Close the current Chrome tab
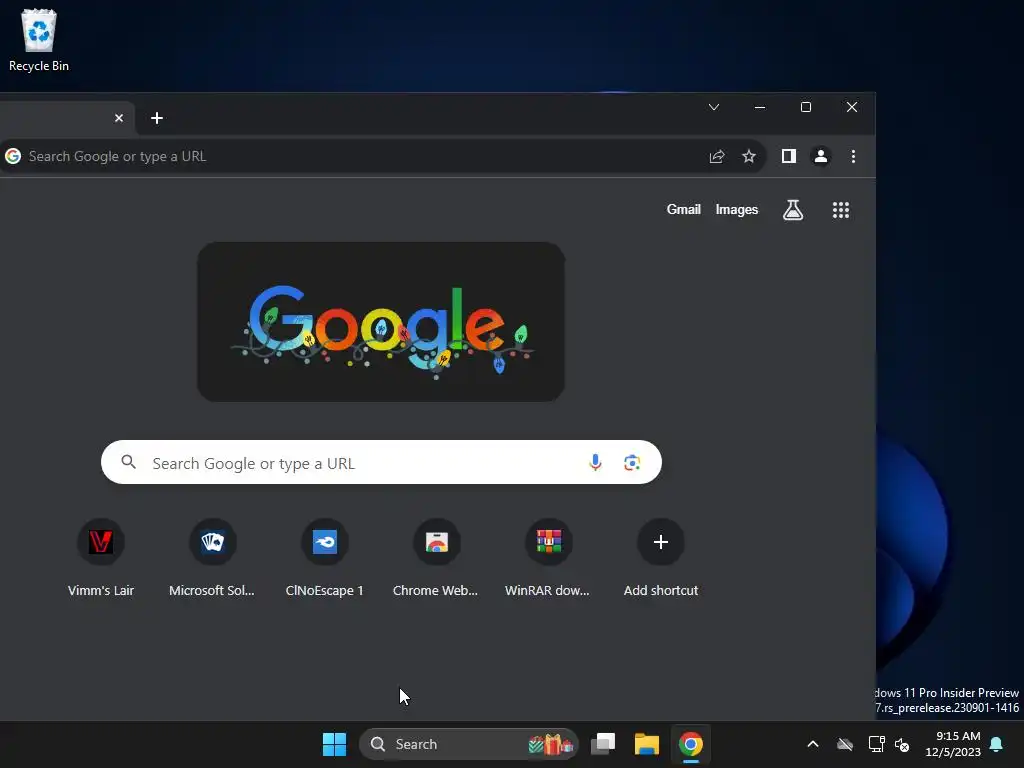The width and height of the screenshot is (1024, 768). pyautogui.click(x=119, y=118)
